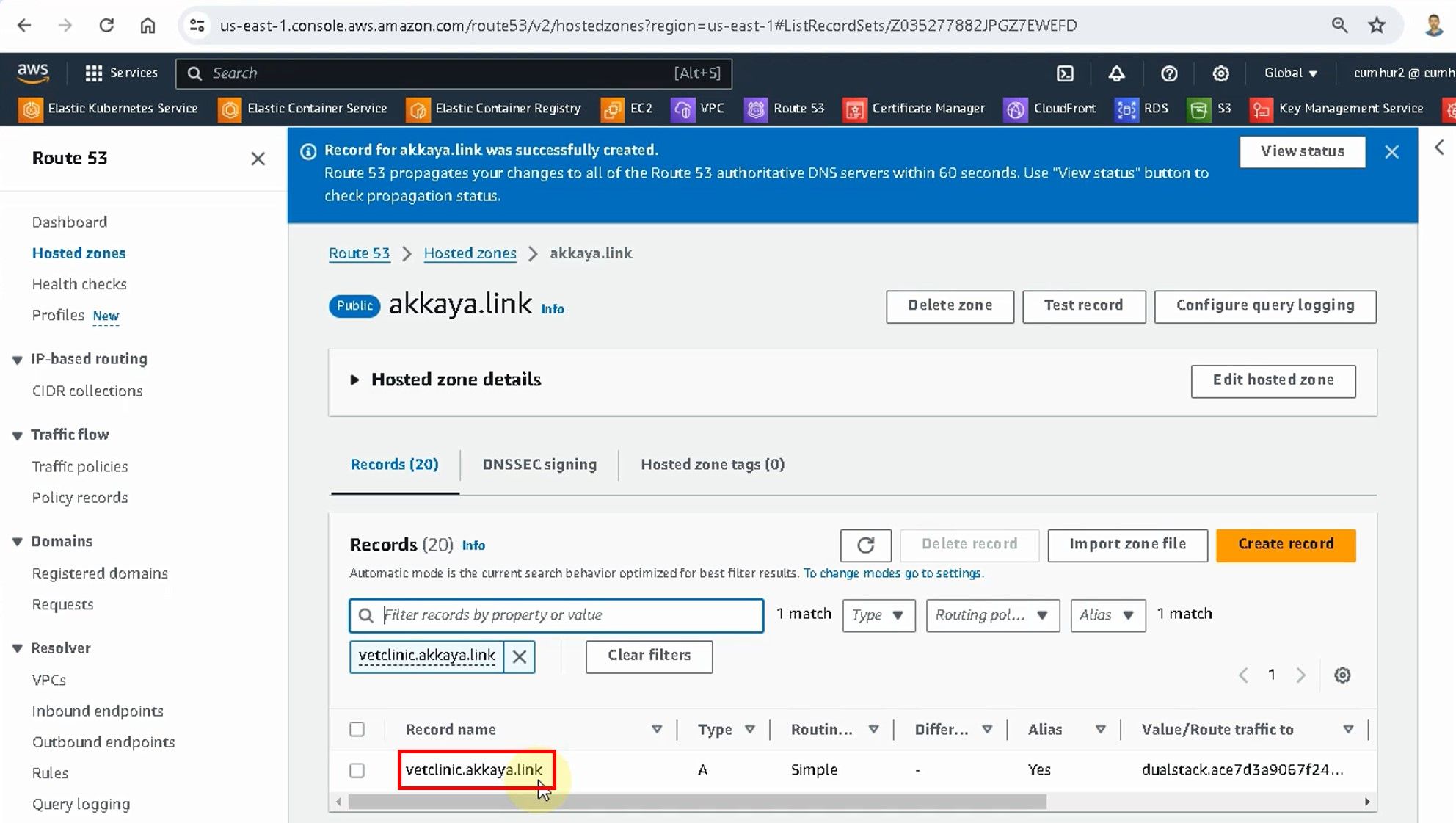Open the Alias filter dropdown
This screenshot has width=1456, height=823.
[1107, 615]
